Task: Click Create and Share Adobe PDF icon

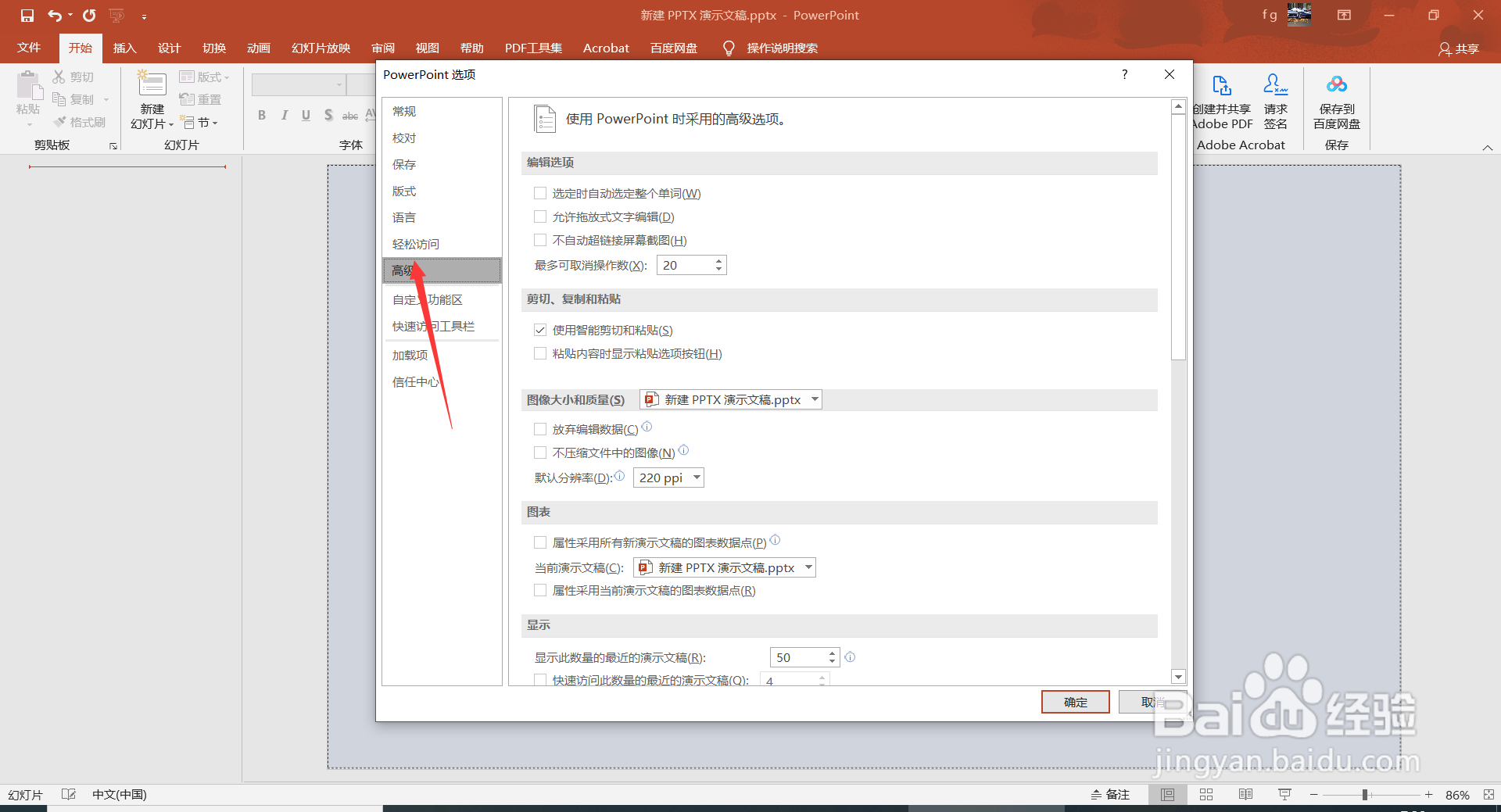Action: [x=1221, y=85]
